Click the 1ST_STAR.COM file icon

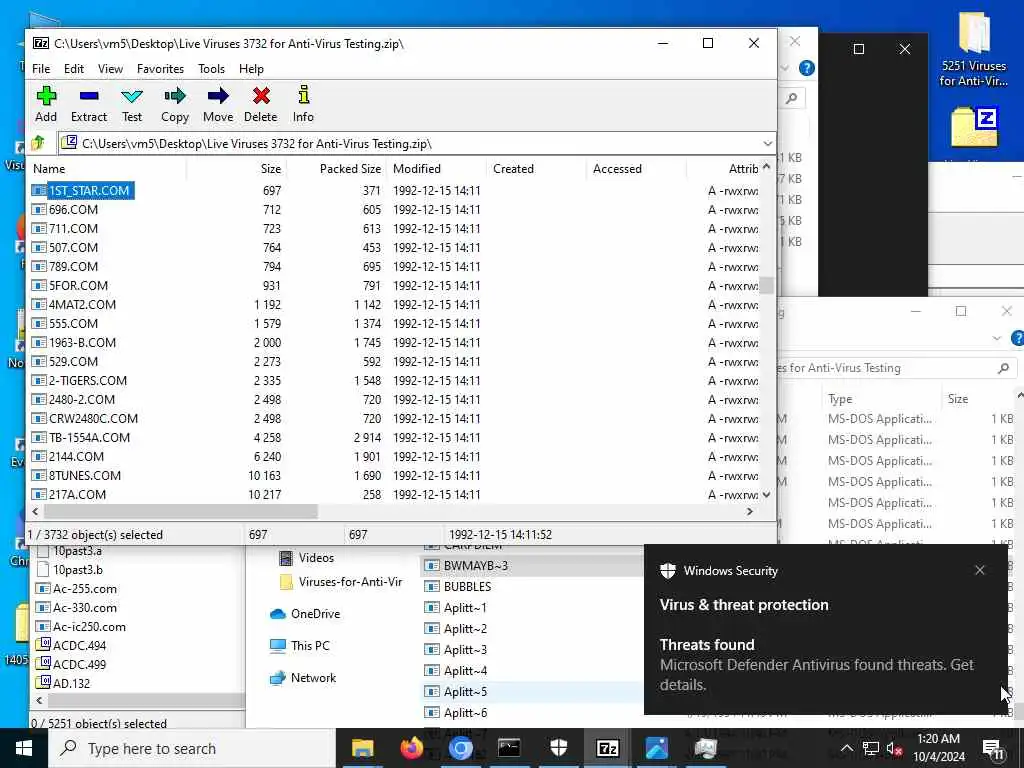(x=39, y=191)
